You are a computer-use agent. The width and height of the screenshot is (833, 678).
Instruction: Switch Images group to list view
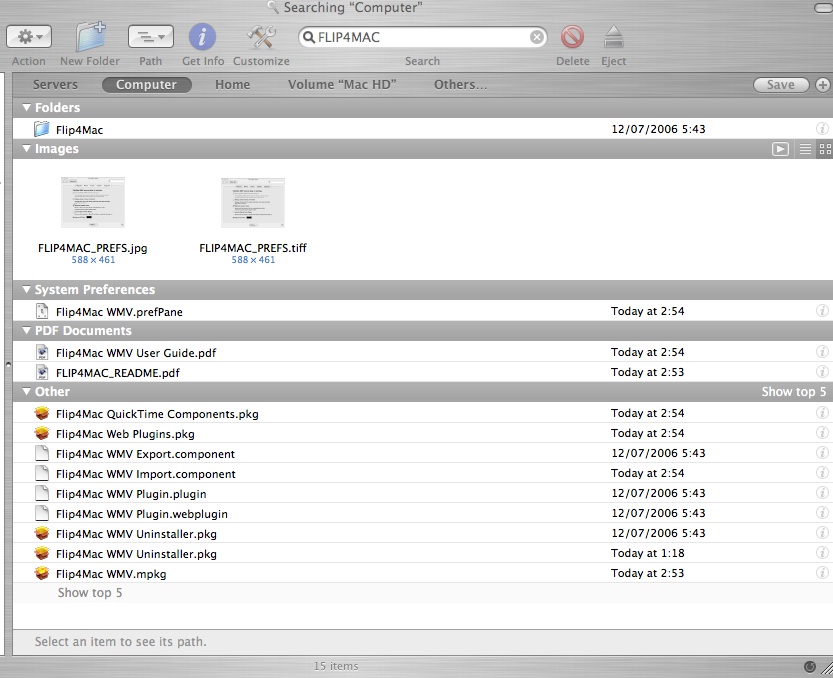point(805,149)
